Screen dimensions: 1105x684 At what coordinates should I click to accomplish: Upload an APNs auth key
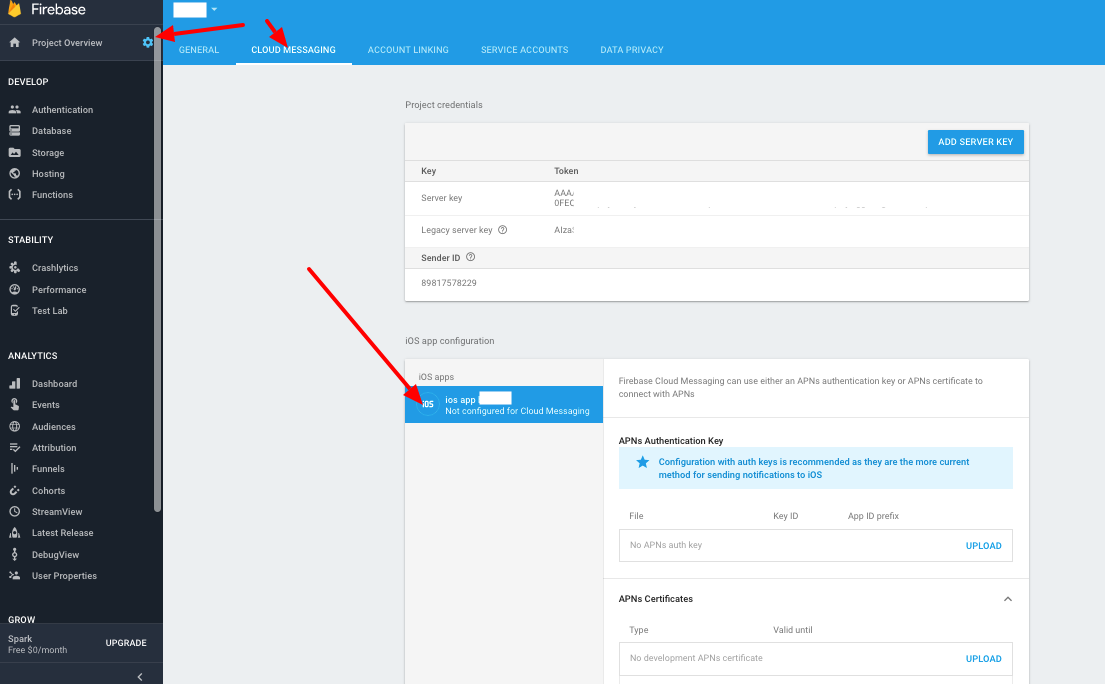tap(983, 545)
